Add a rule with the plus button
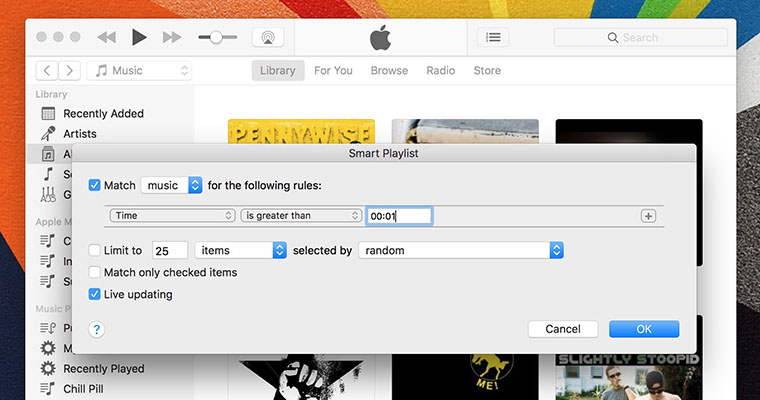The width and height of the screenshot is (760, 400). click(649, 216)
